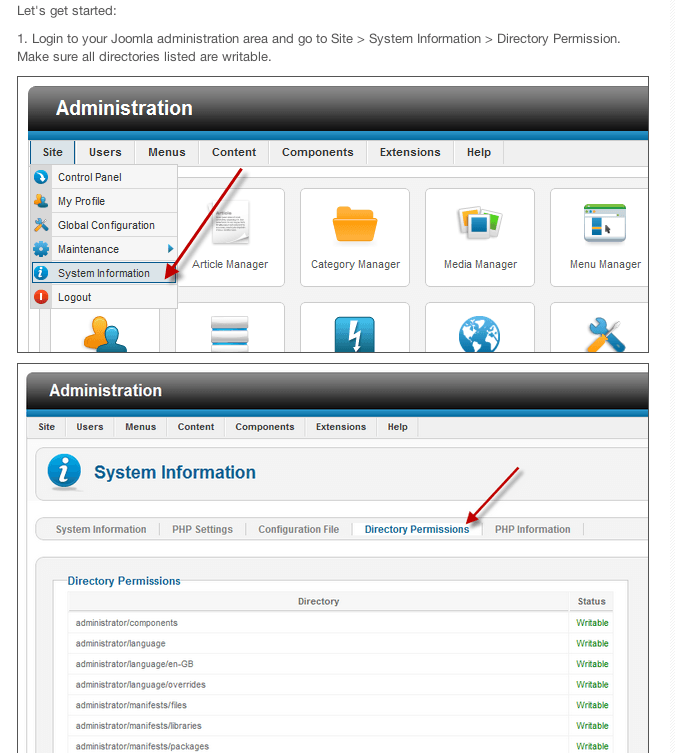Open the Site menu in upper screenshot
This screenshot has width=675, height=753.
point(53,152)
